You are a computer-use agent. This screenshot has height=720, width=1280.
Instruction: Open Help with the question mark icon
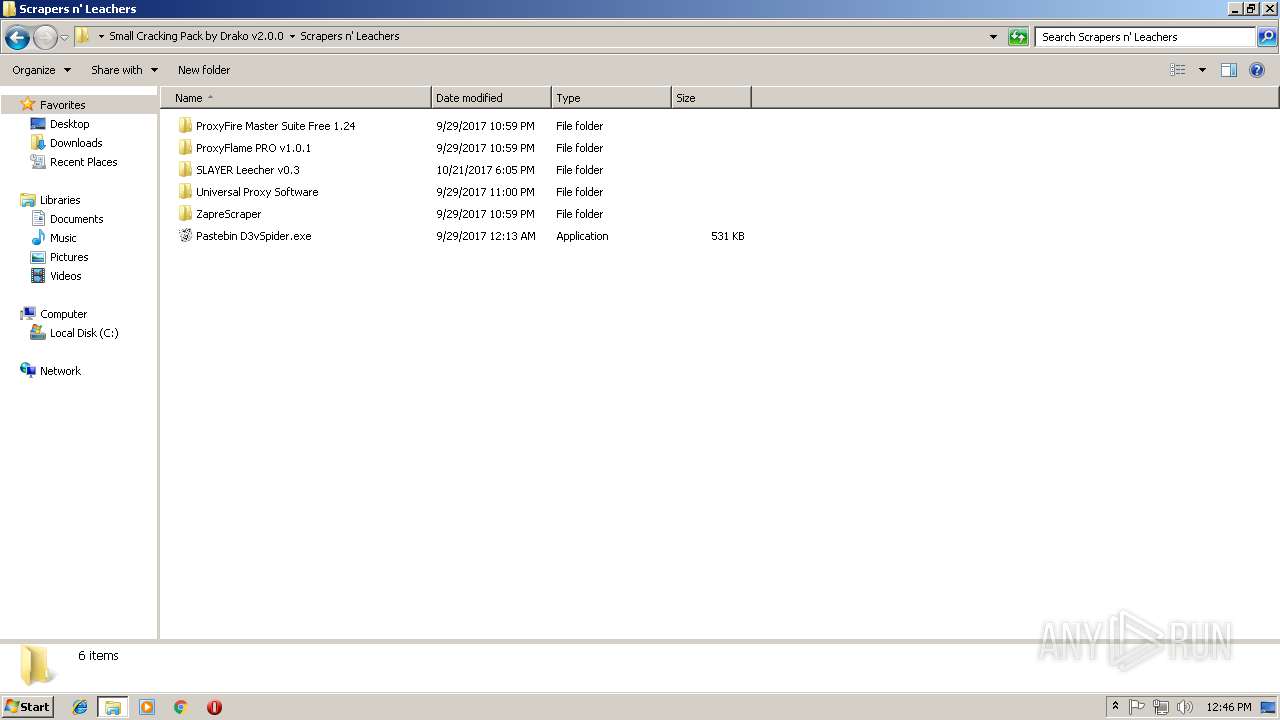(x=1257, y=70)
